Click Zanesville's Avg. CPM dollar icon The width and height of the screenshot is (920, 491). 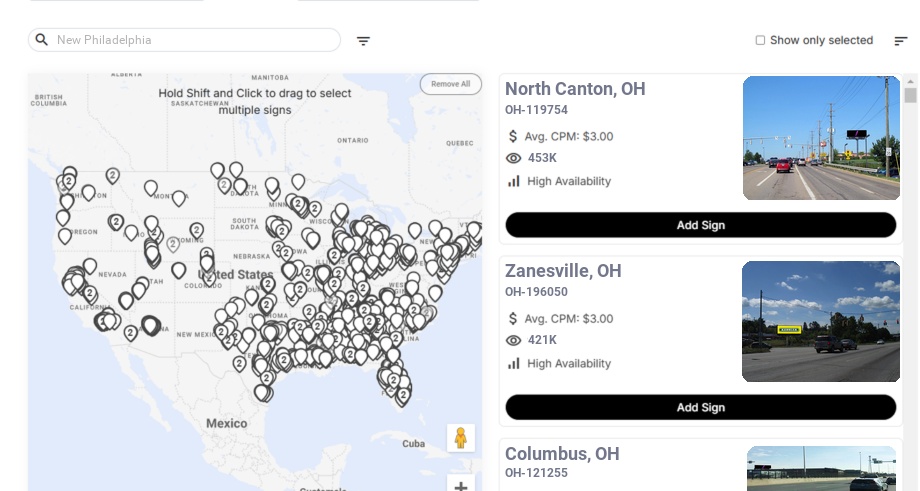(514, 319)
